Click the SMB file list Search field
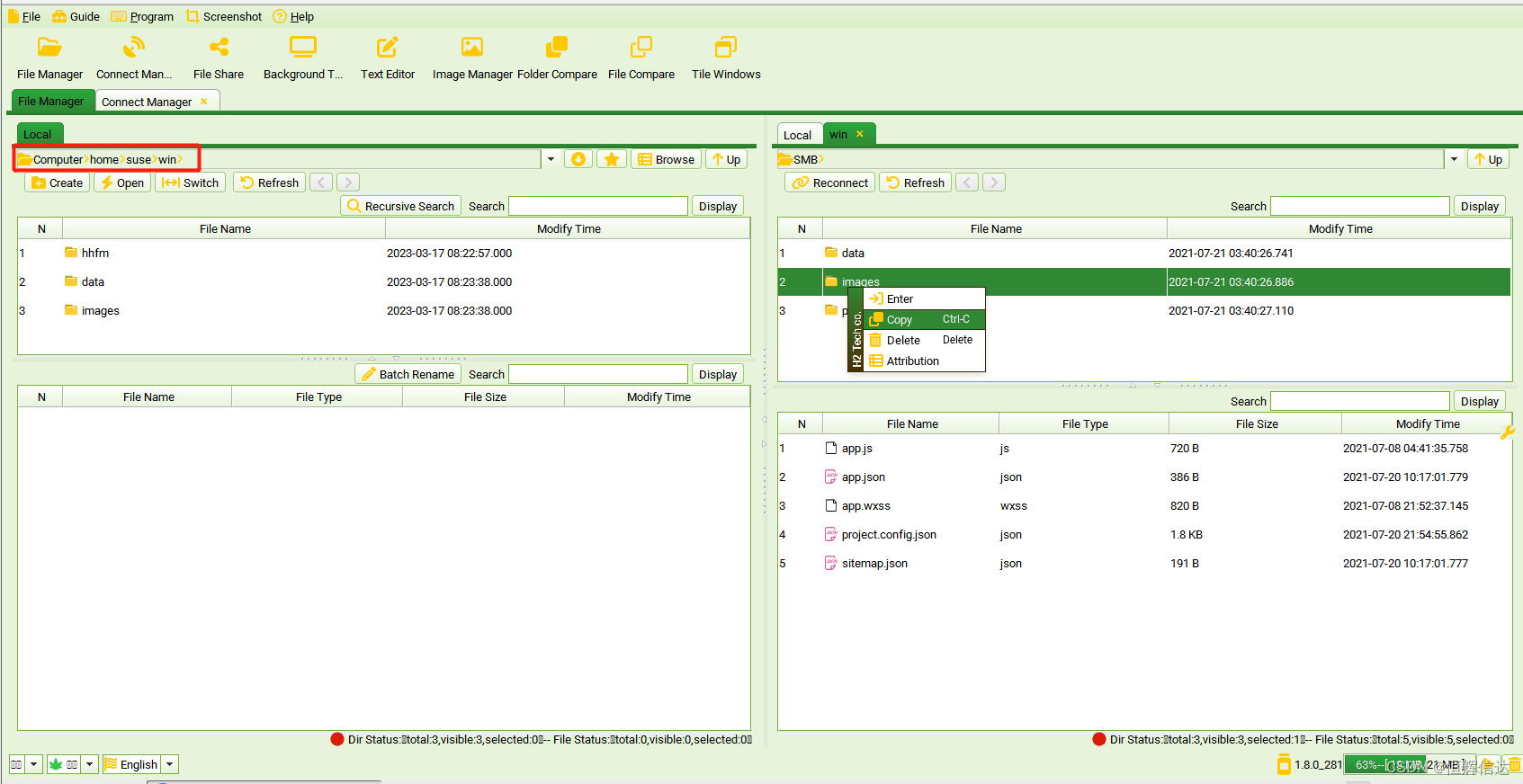 coord(1360,401)
